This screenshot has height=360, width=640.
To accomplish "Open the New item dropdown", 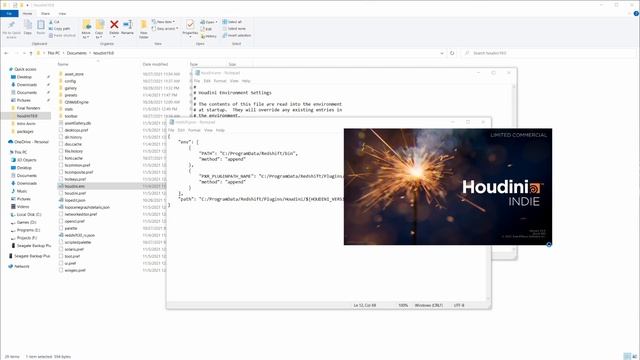I will pos(163,22).
